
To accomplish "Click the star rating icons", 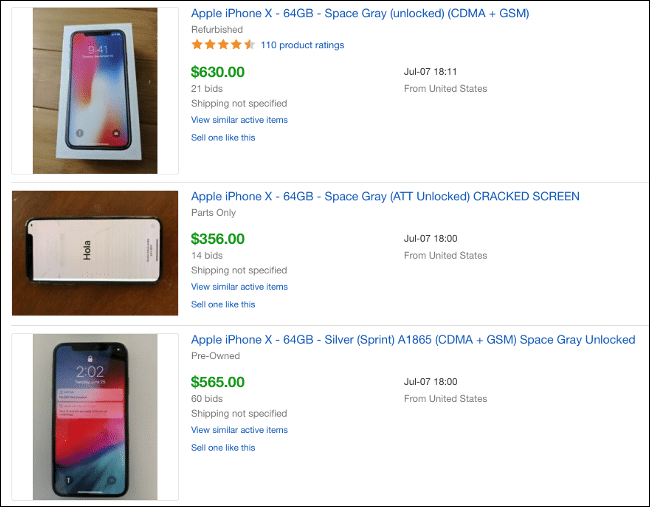I will pos(223,45).
